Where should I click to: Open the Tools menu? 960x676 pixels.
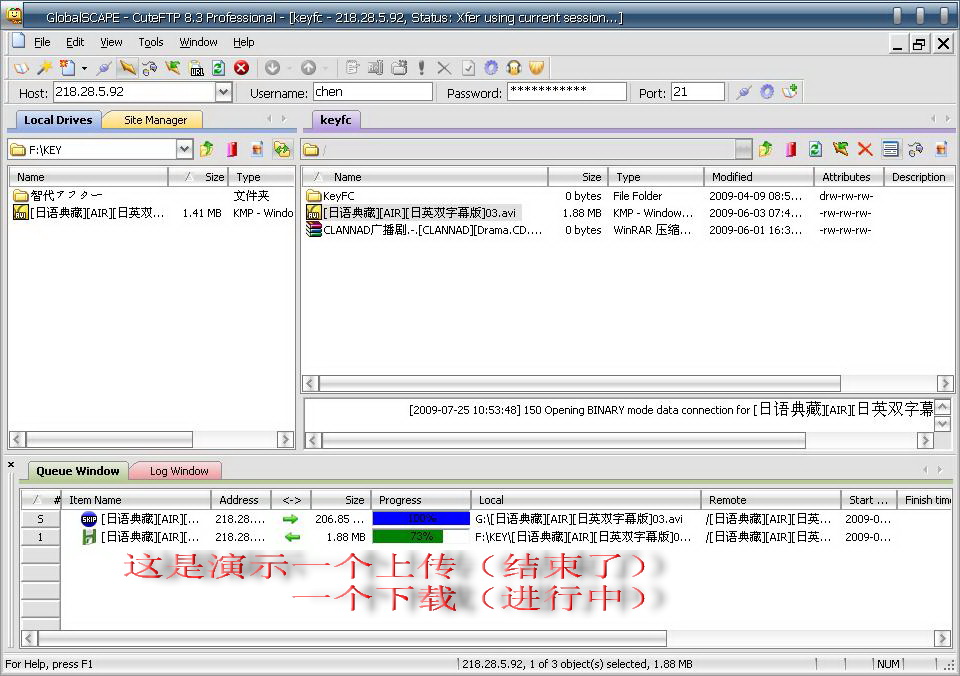(151, 42)
